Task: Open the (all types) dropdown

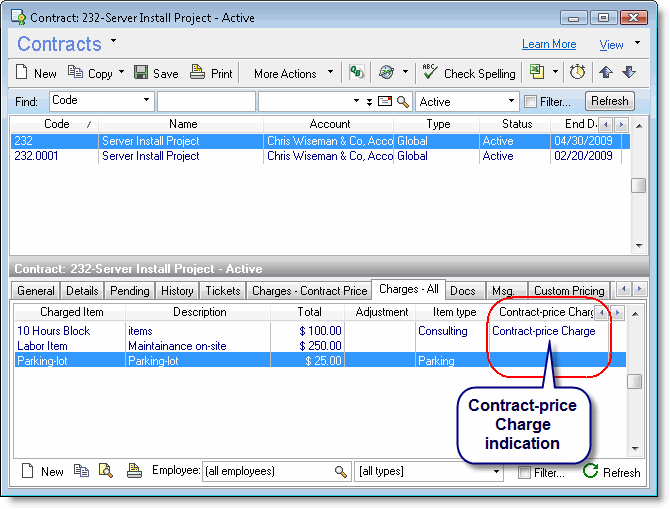Action: coord(496,471)
